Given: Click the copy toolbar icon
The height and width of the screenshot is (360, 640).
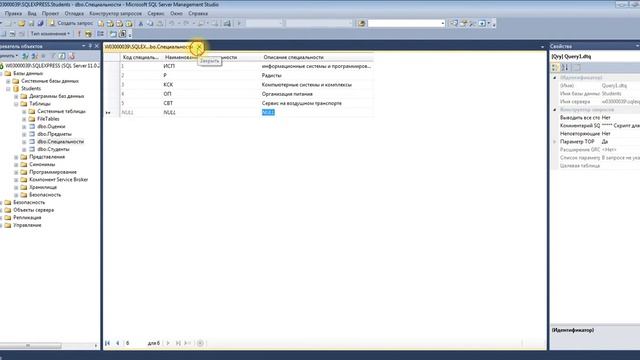Looking at the screenshot, I should [x=150, y=24].
